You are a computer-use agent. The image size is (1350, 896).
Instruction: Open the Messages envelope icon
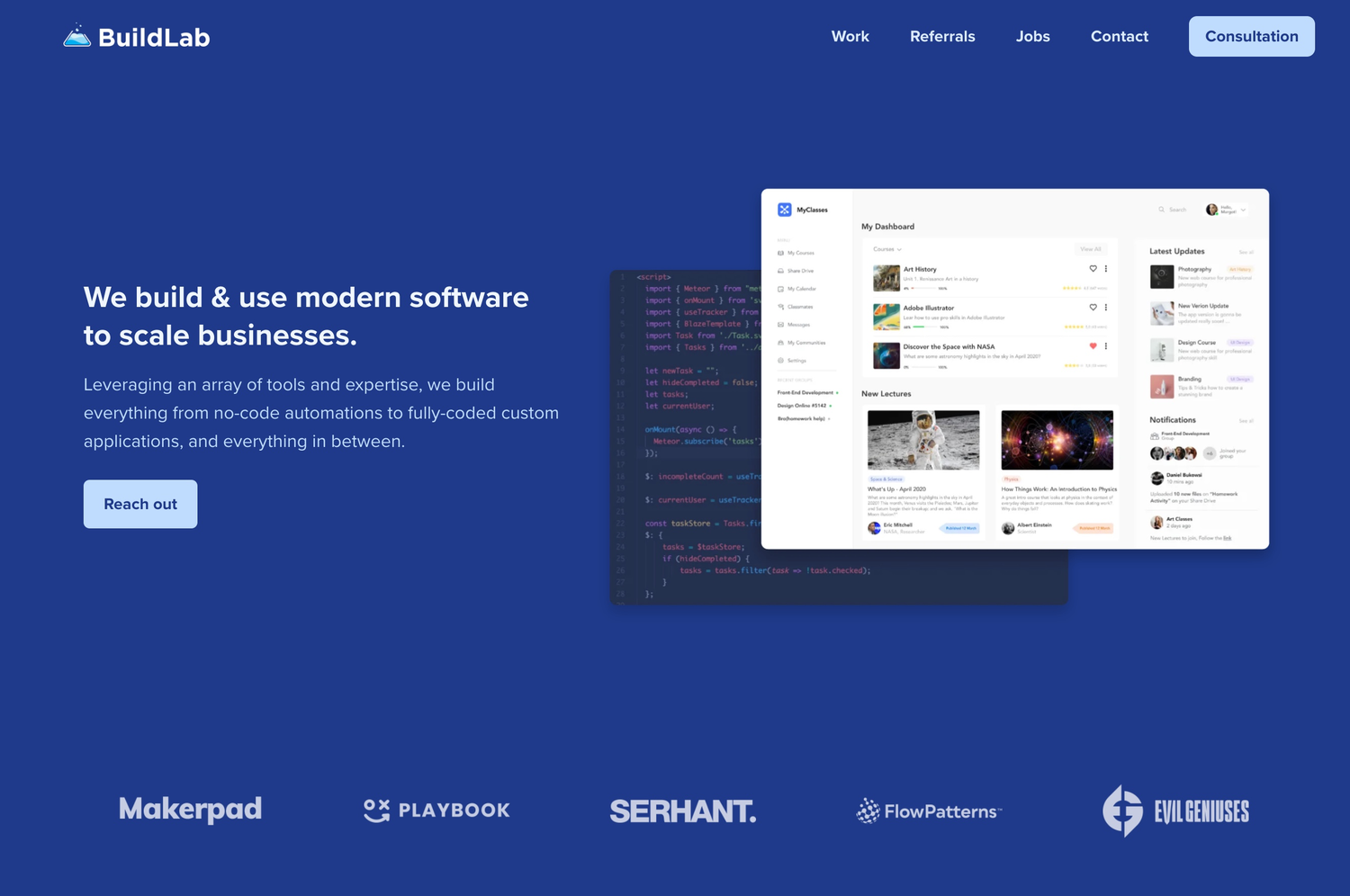[780, 325]
